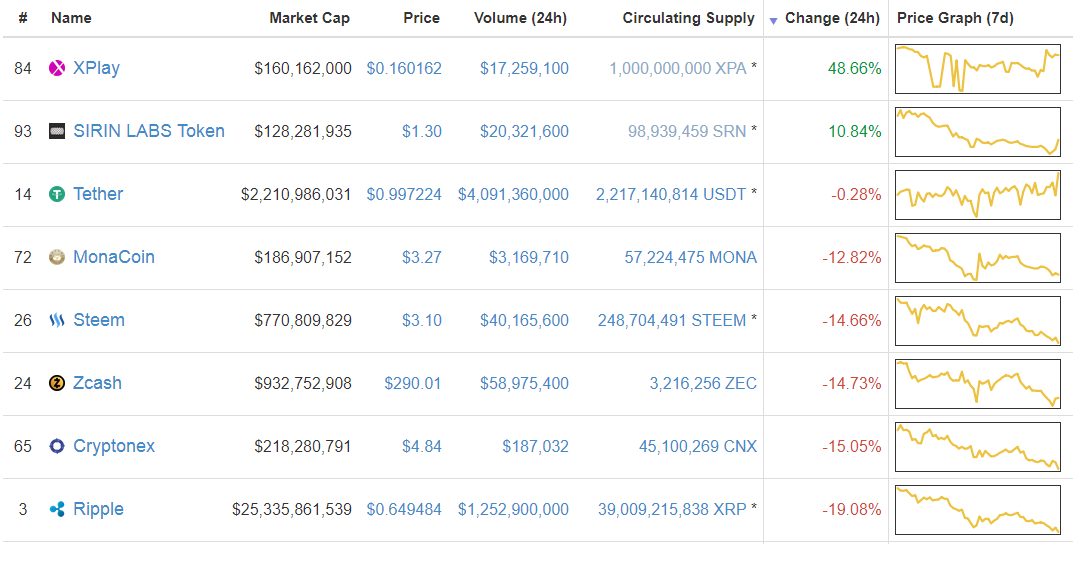Sort by Circulating Supply column header

(x=688, y=18)
